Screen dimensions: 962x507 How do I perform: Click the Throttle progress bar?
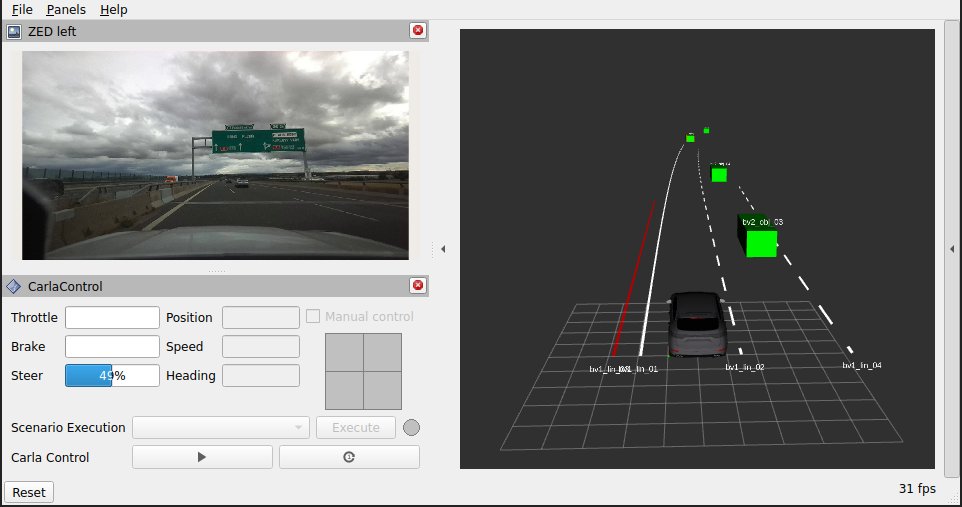point(112,317)
